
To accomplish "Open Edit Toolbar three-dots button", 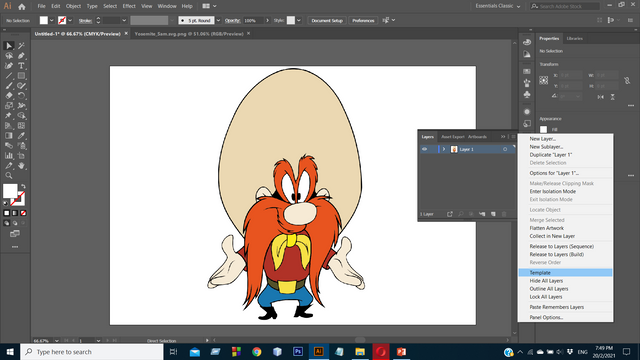I will point(15,247).
